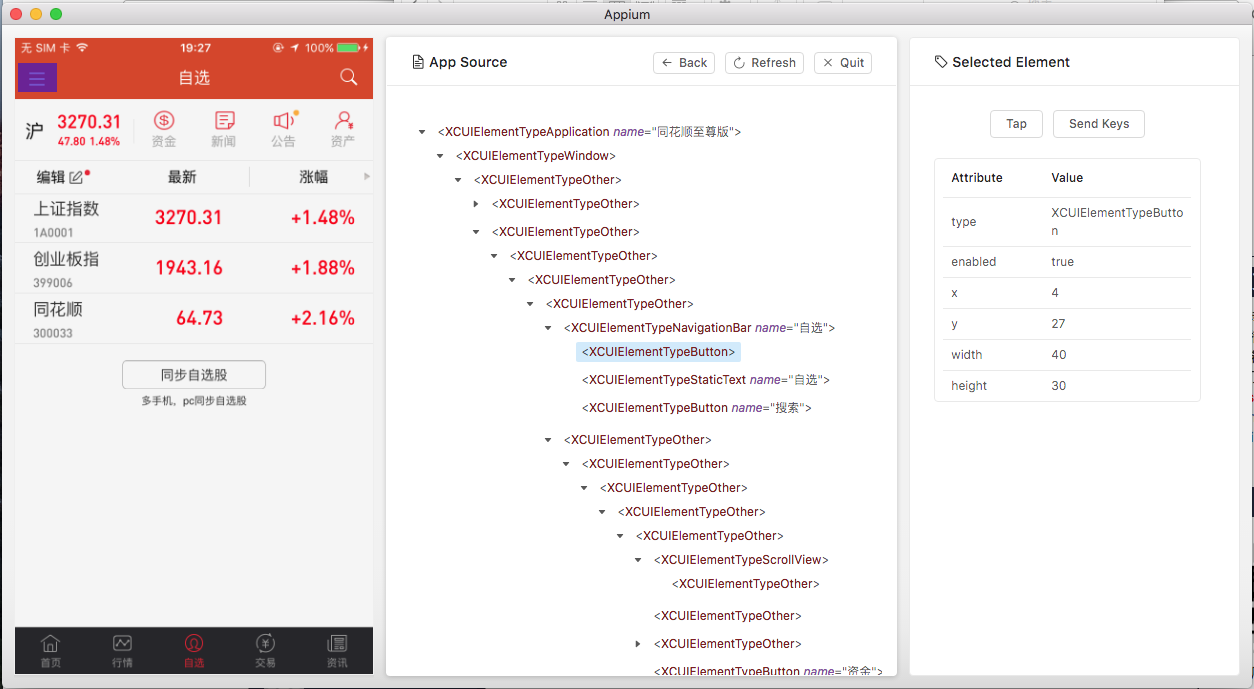This screenshot has height=689, width=1254.
Task: Switch to the 行情 market tab
Action: click(x=122, y=651)
